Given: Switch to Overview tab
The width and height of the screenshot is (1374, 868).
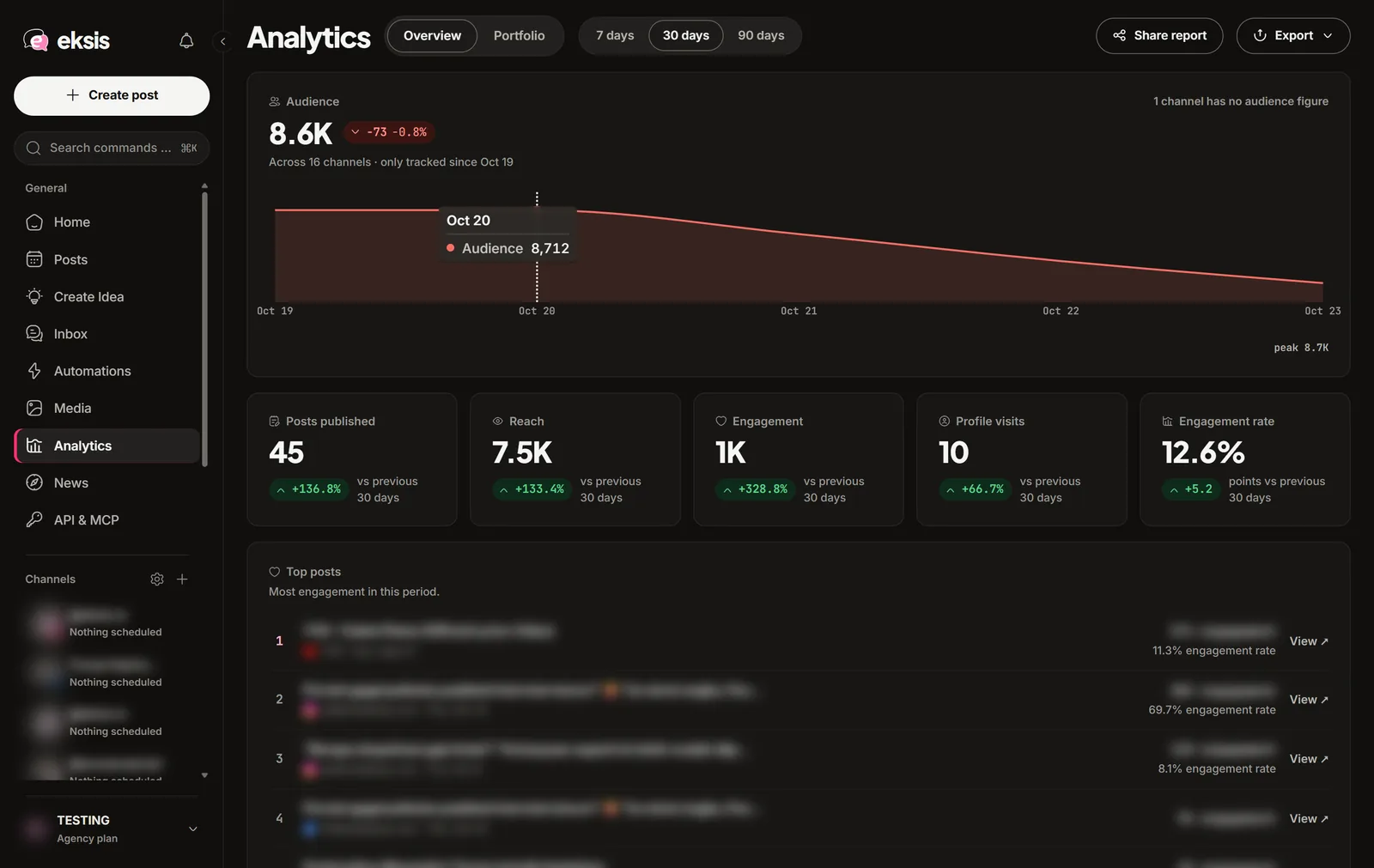Looking at the screenshot, I should [432, 36].
